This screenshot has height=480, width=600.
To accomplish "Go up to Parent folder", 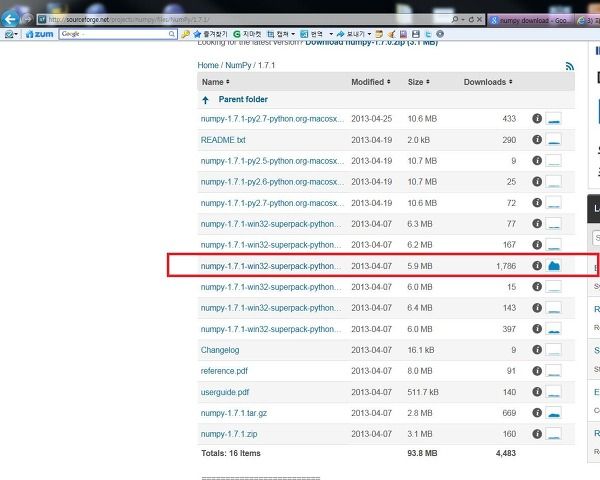I will (243, 100).
